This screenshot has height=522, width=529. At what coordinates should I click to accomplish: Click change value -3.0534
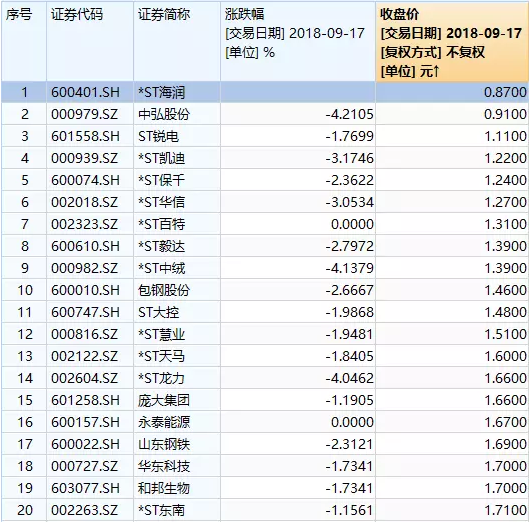click(350, 202)
